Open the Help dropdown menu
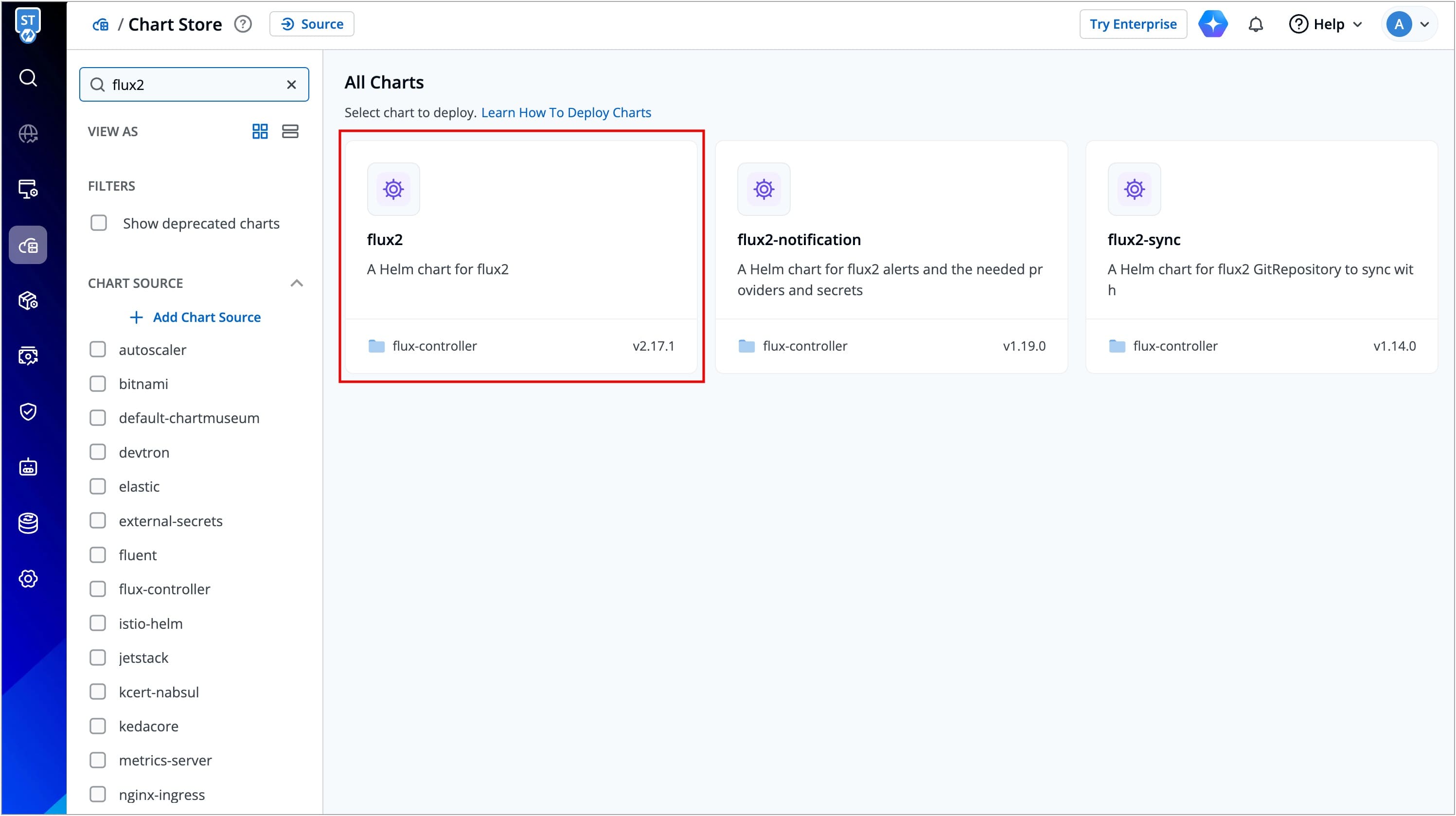The image size is (1456, 816). pos(1326,24)
